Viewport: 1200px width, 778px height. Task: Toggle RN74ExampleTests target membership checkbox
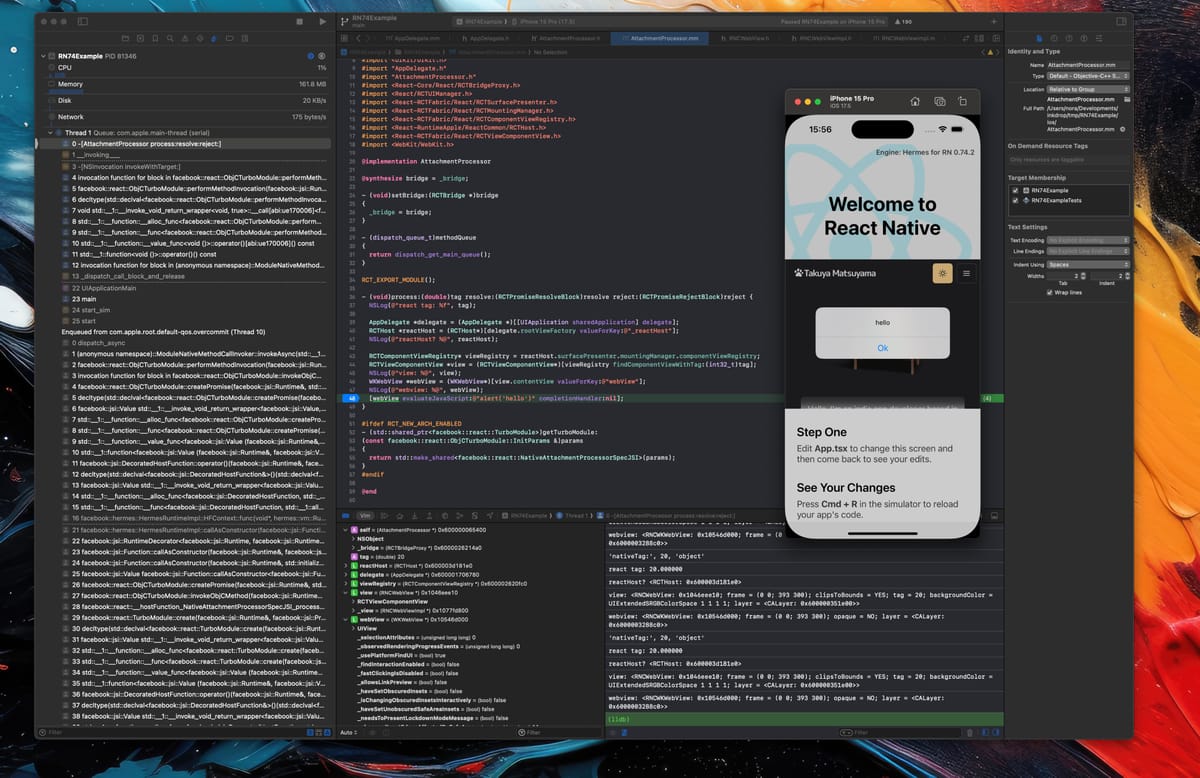[1015, 200]
